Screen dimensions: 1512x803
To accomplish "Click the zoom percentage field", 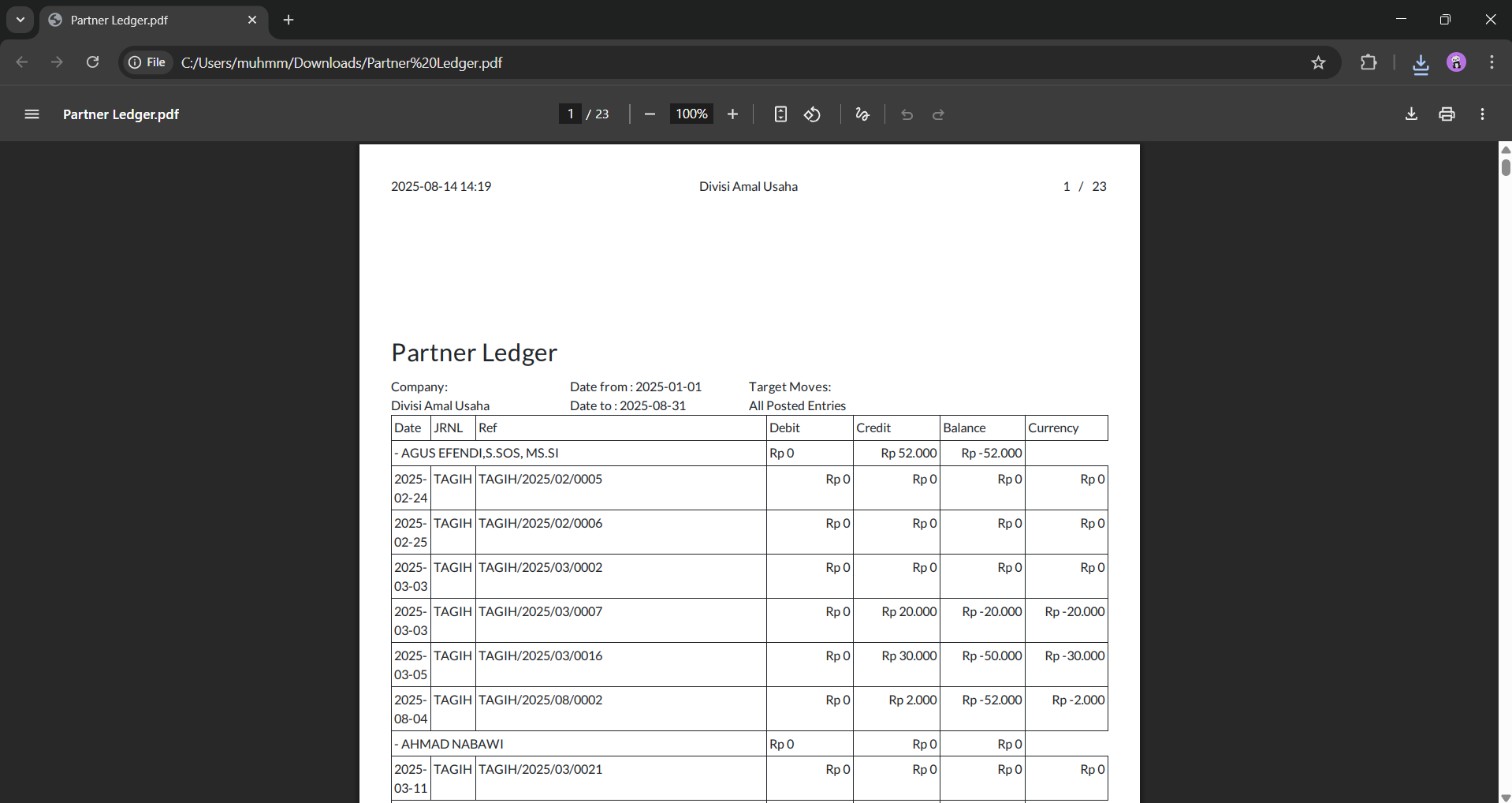I will [691, 114].
